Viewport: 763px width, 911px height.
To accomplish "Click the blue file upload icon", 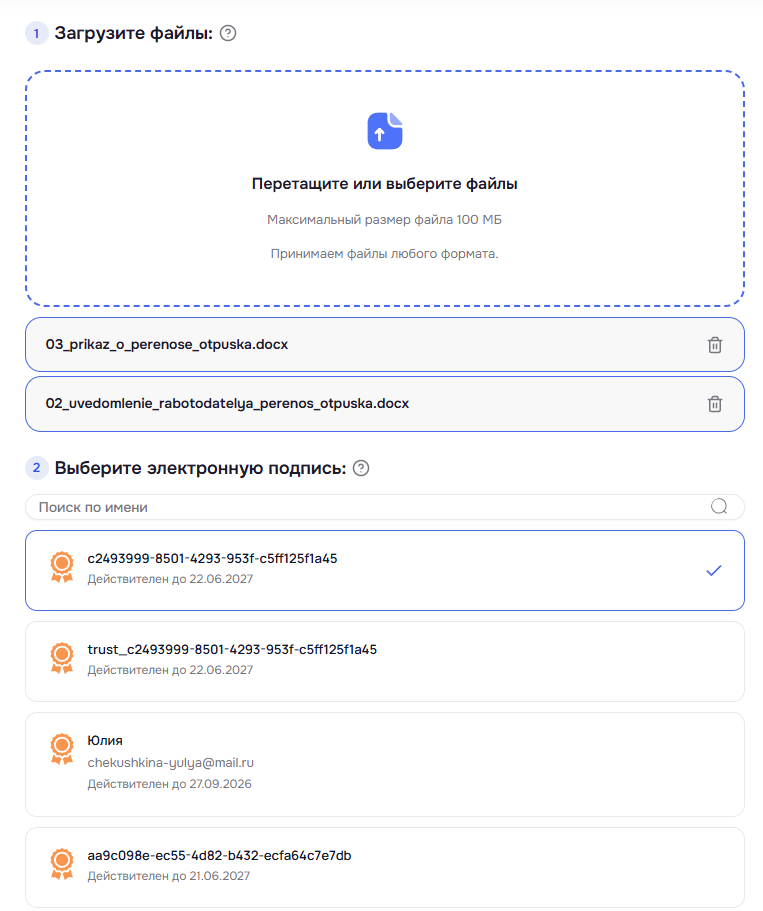I will click(x=385, y=131).
